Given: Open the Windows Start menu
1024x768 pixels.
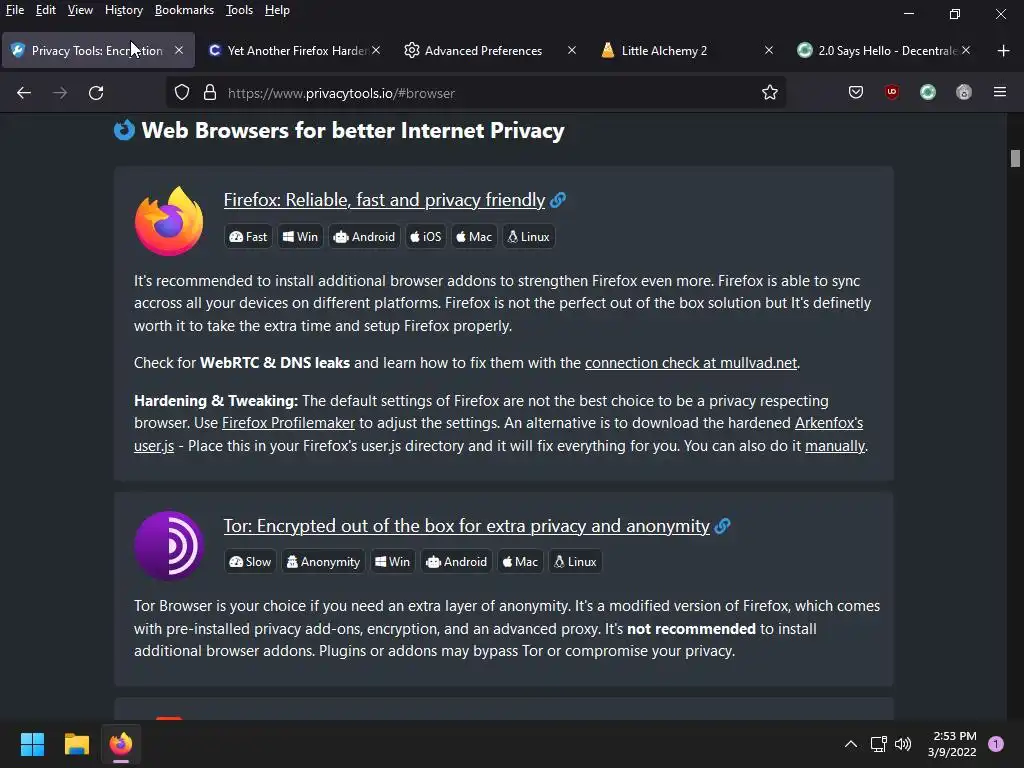Looking at the screenshot, I should (32, 744).
